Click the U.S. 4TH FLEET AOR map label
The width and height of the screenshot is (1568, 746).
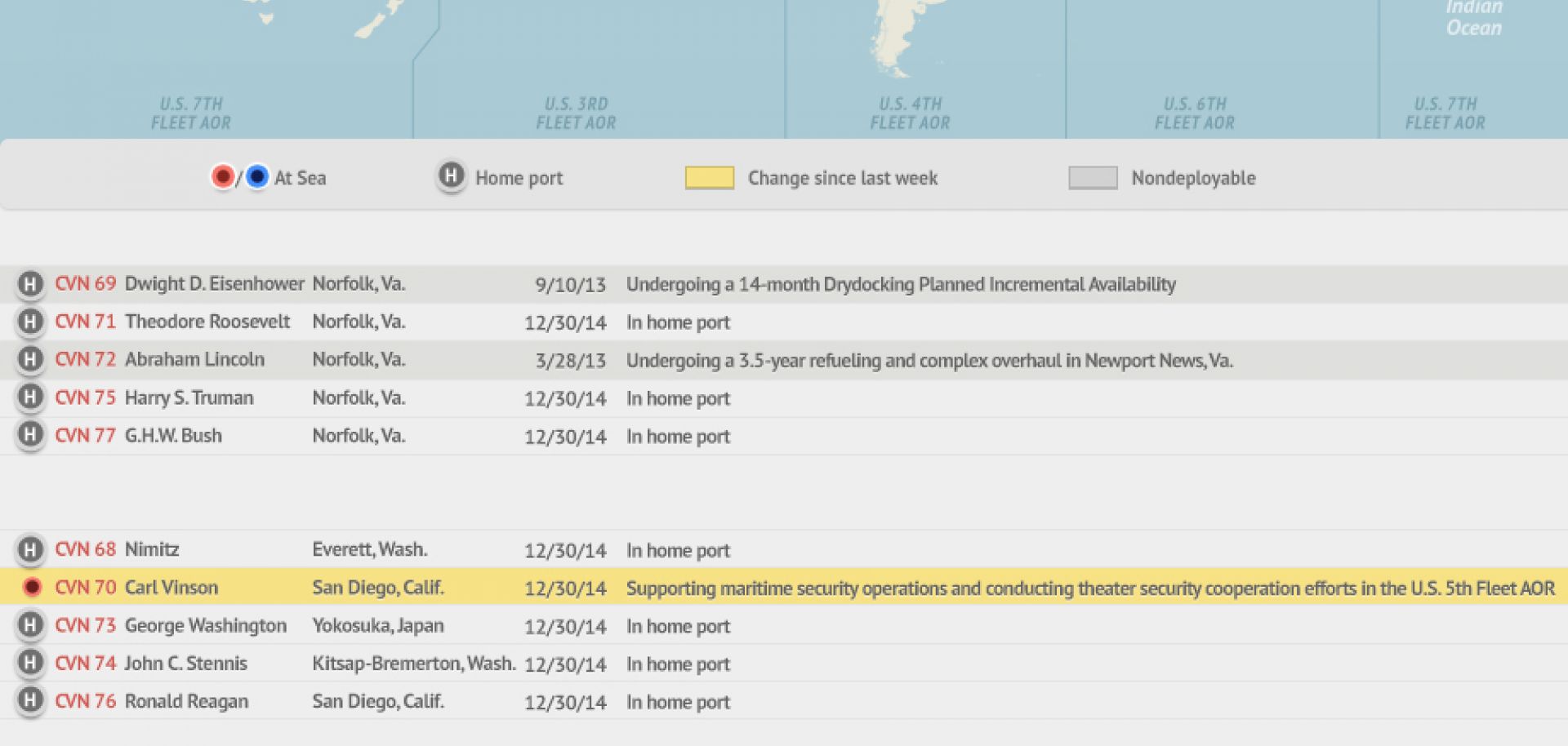point(910,113)
